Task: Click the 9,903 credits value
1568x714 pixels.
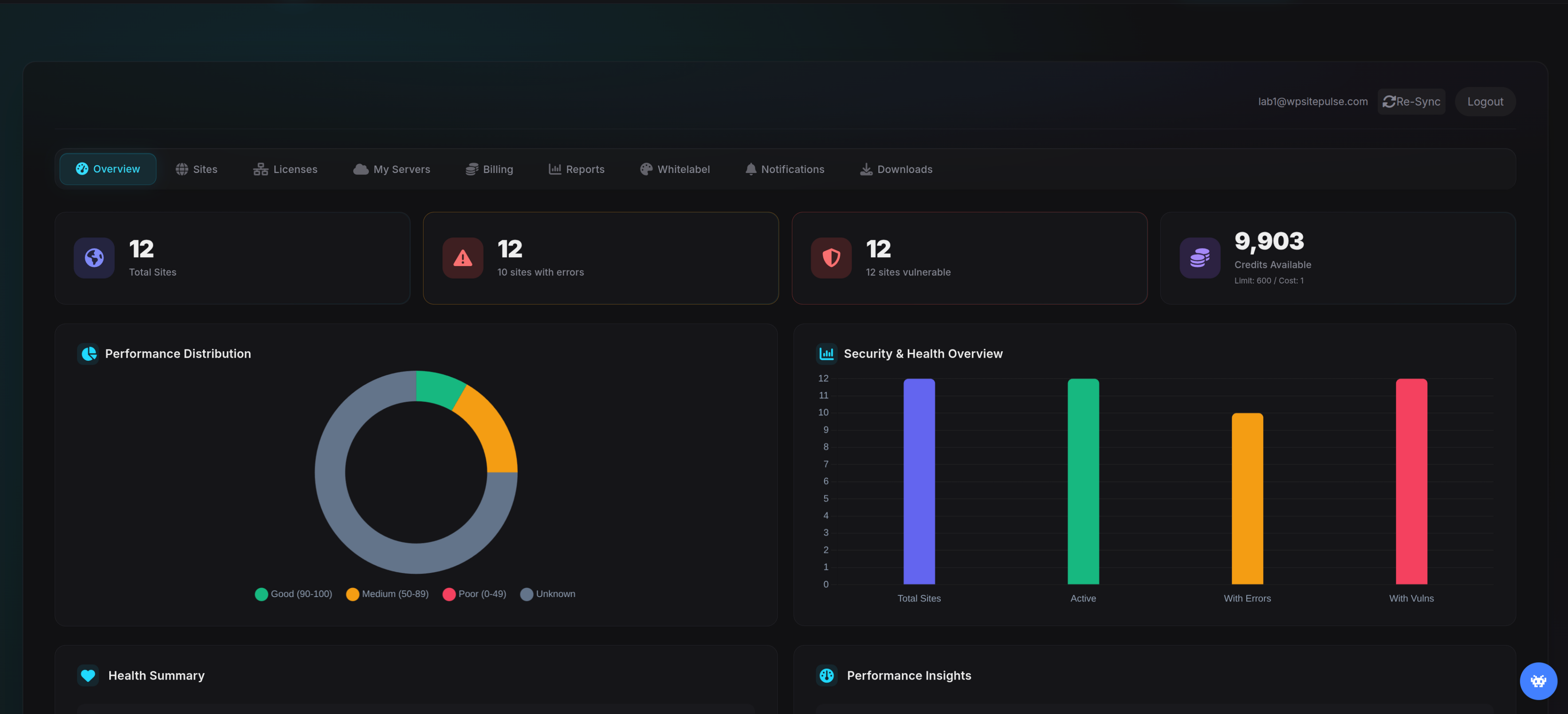Action: tap(1269, 242)
